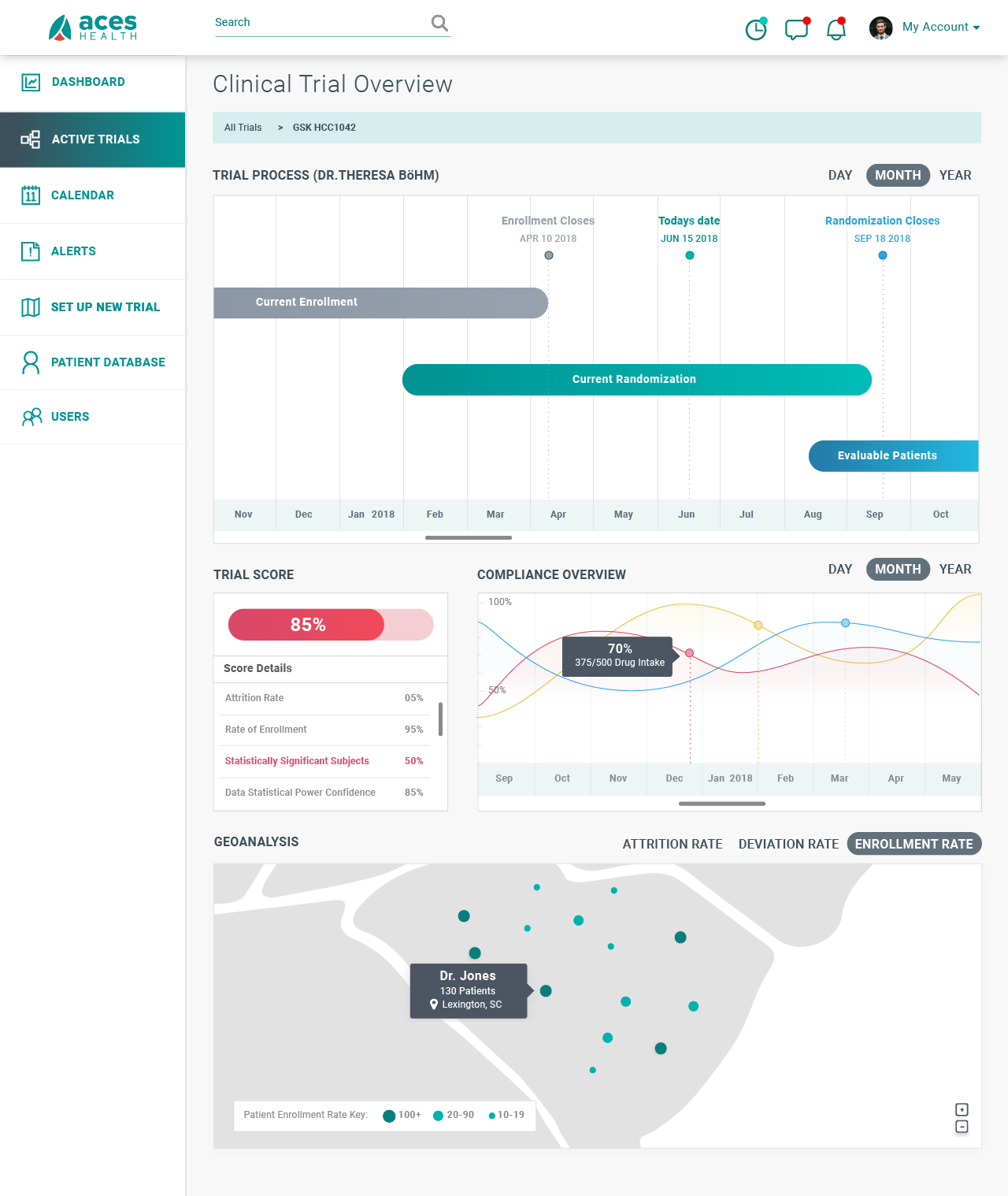The width and height of the screenshot is (1008, 1196).
Task: Switch Trial Process view to YEAR
Action: (x=954, y=175)
